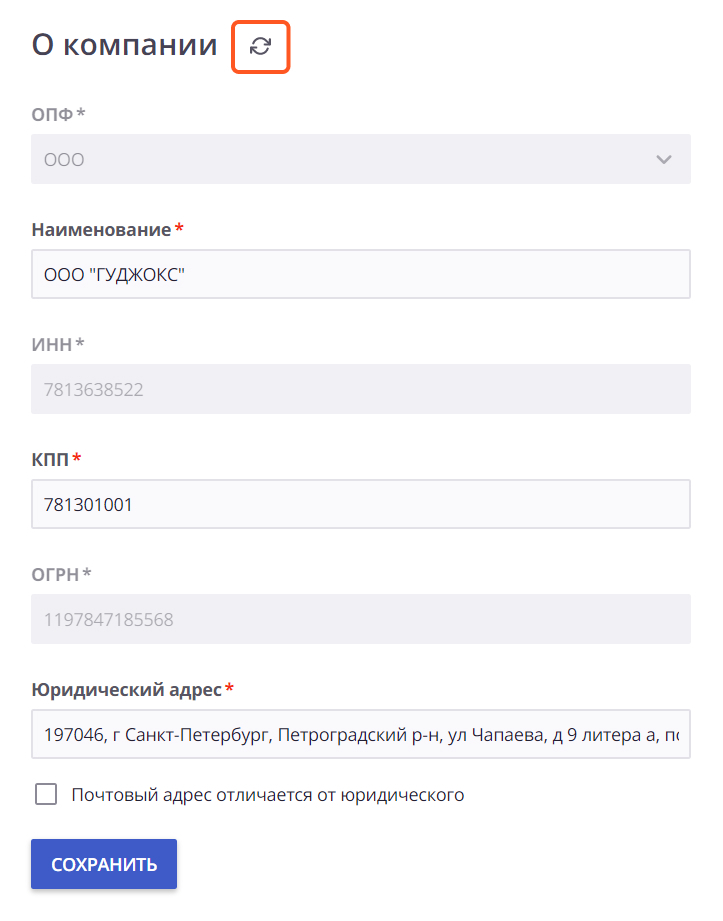Click the Юридический адрес label
The width and height of the screenshot is (723, 921).
126,690
